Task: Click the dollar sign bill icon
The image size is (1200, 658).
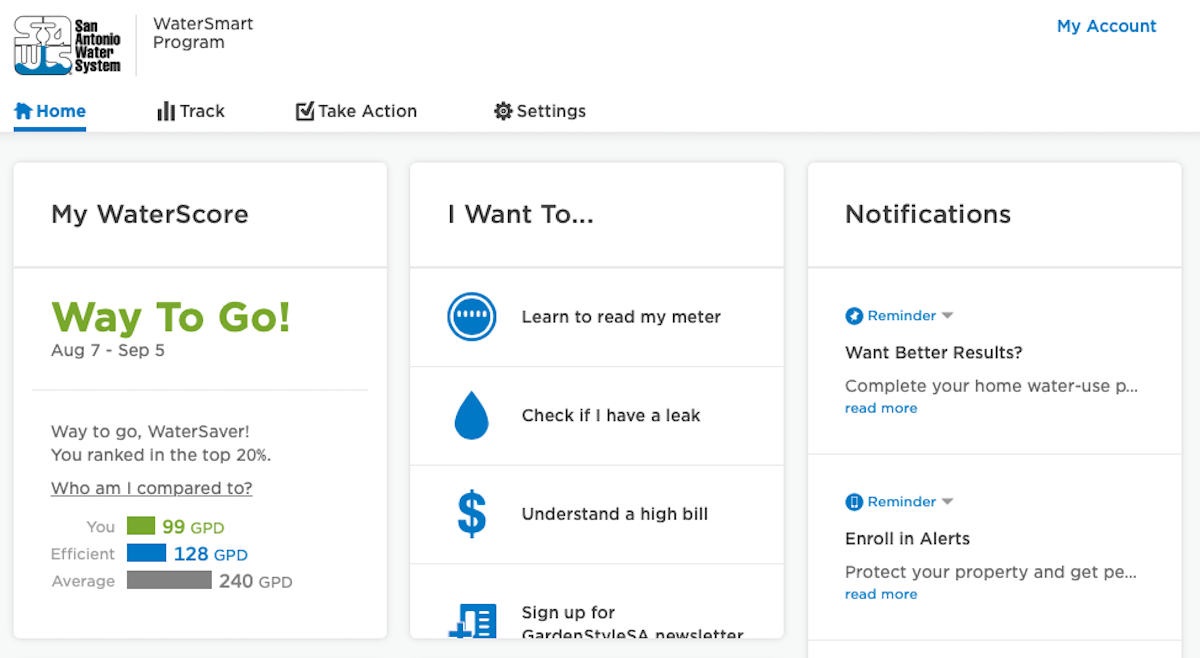Action: tap(472, 514)
